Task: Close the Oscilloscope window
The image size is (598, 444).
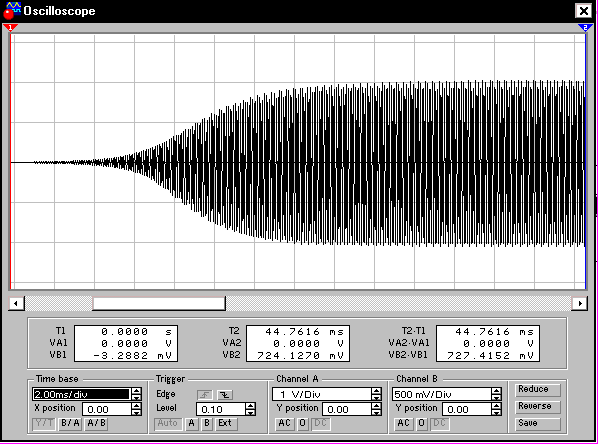Action: click(x=584, y=11)
